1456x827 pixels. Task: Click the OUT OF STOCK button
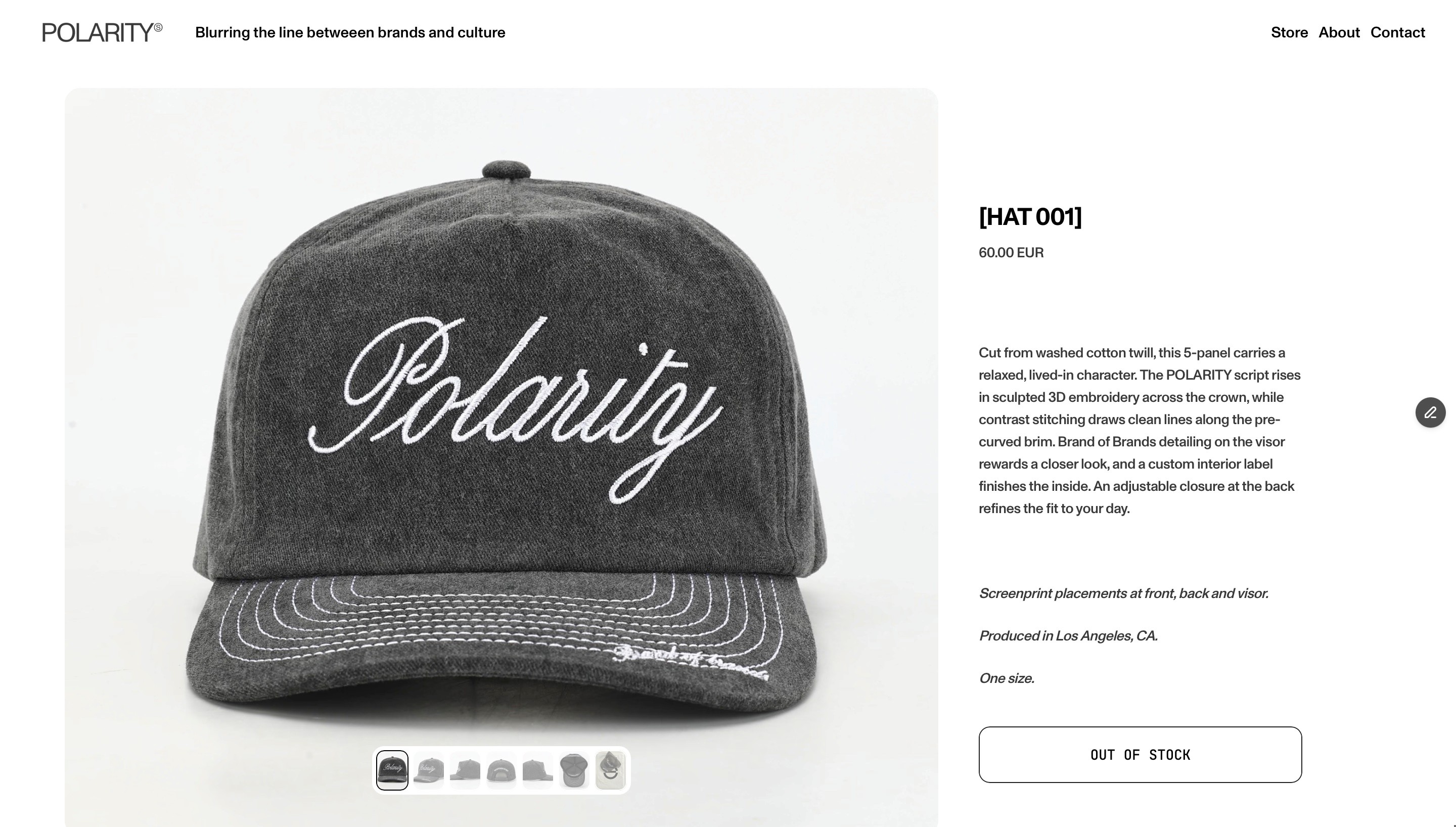1140,755
